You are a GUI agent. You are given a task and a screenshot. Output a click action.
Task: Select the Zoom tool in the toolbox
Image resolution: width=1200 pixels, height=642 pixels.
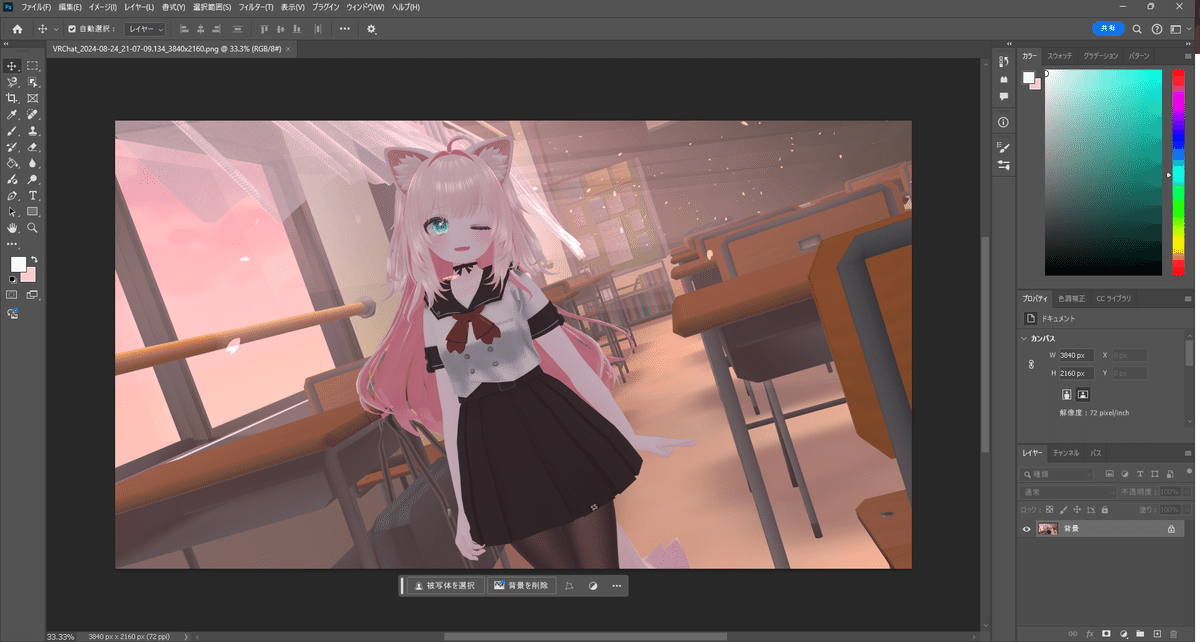coord(33,228)
